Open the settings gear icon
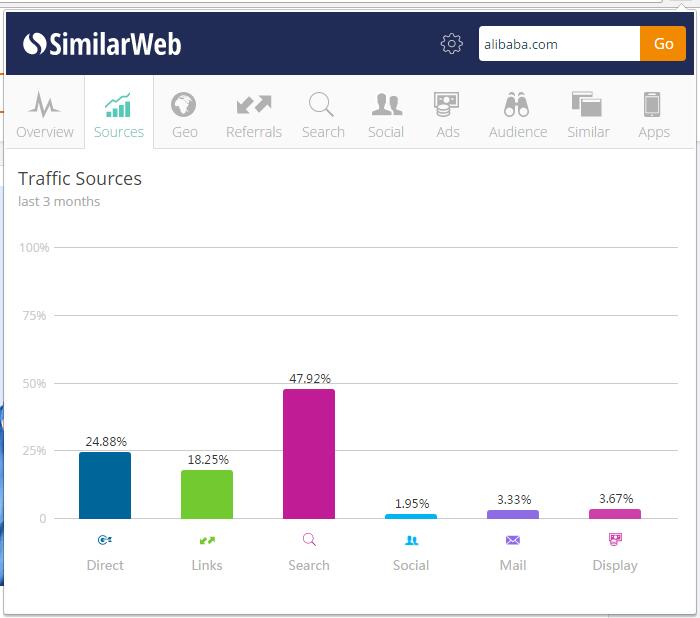This screenshot has height=618, width=700. tap(452, 44)
